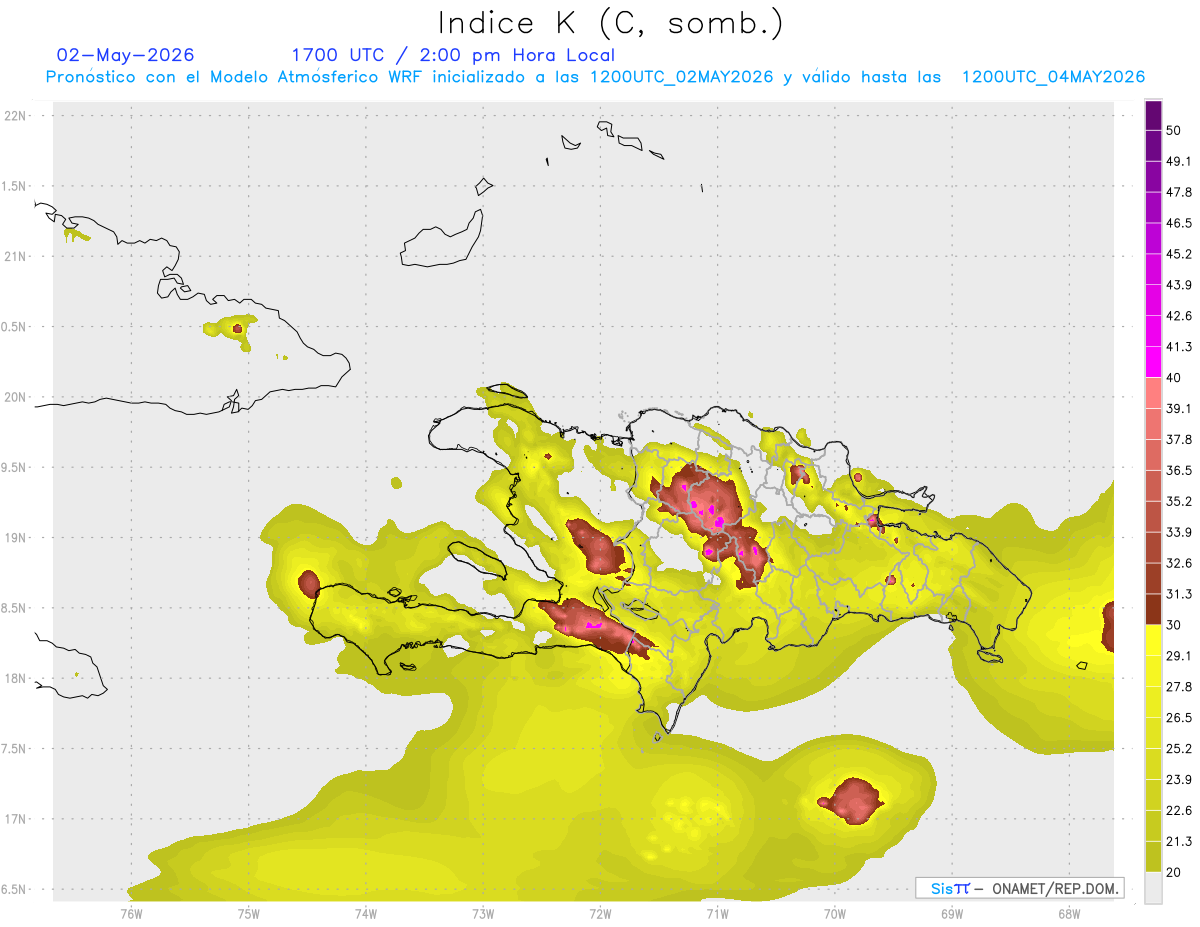
Task: Click the 1700 UTC time label
Action: pos(337,55)
